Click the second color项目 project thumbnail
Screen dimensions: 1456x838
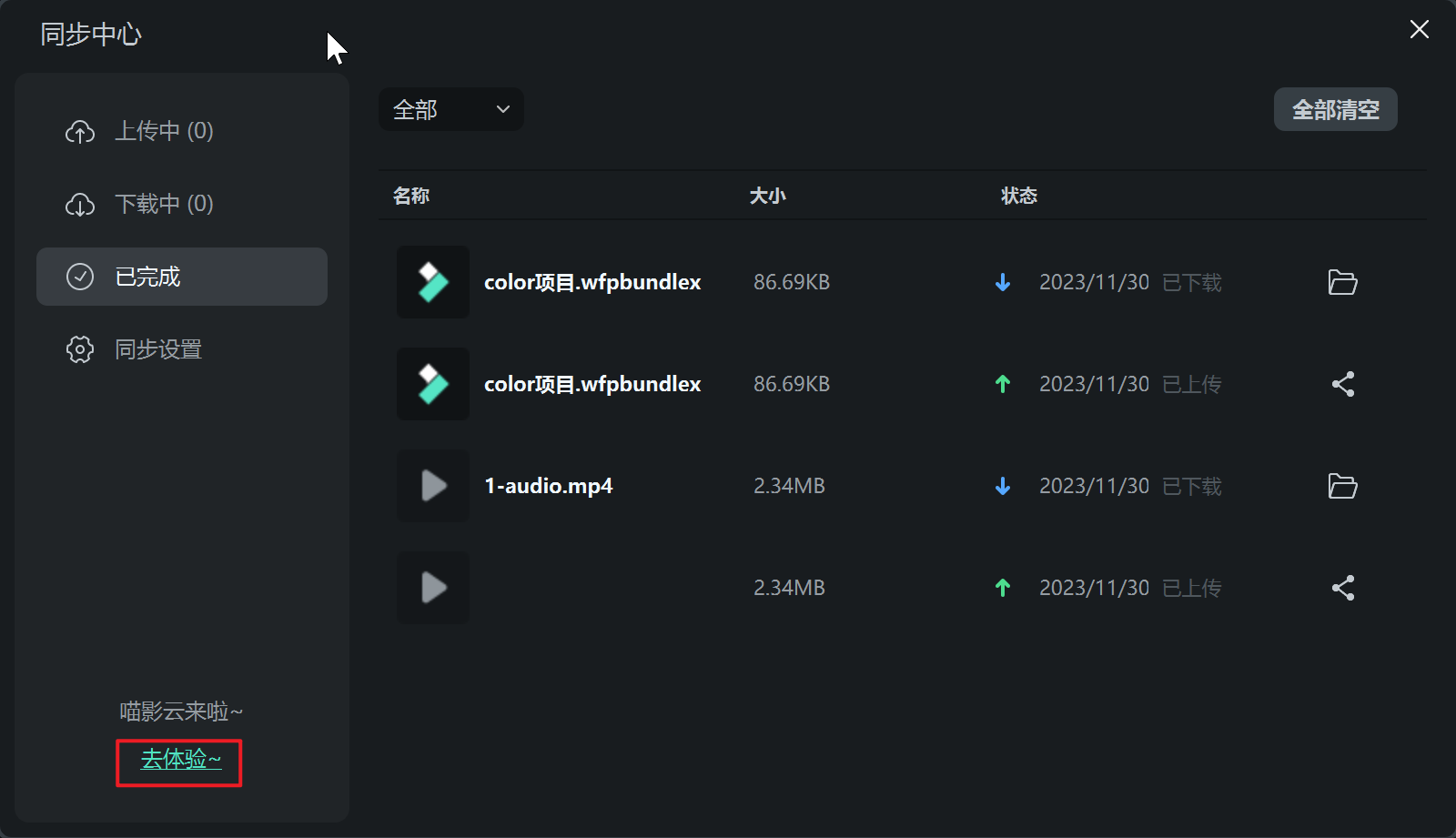[433, 384]
